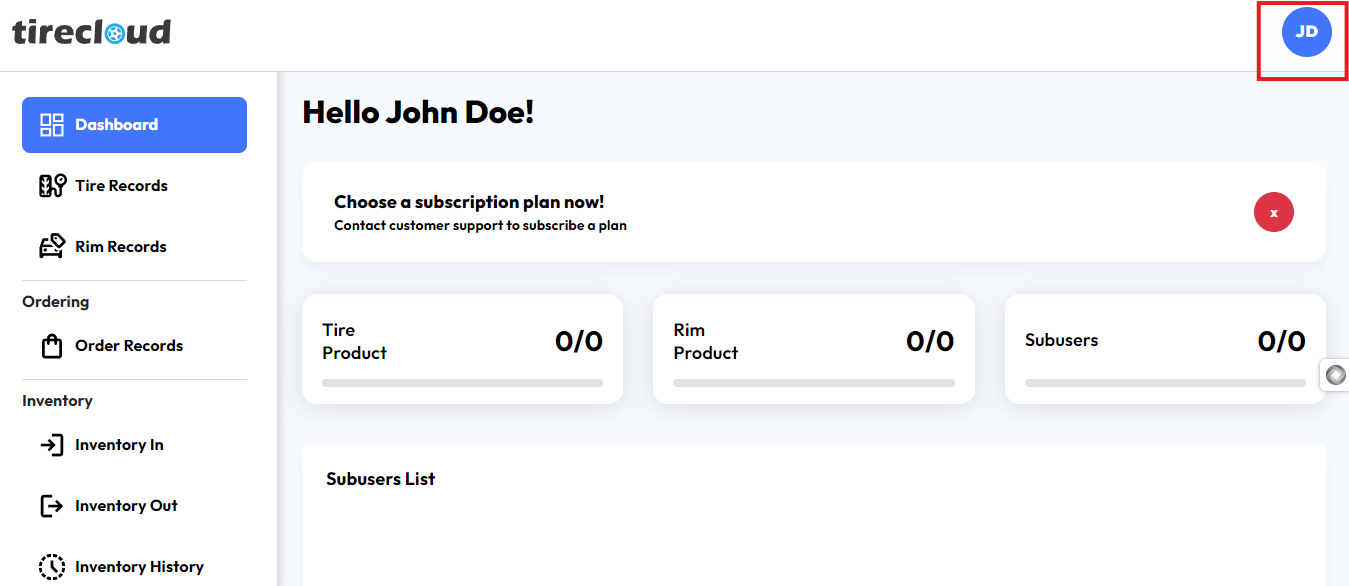Click the Rim Records car icon
The image size is (1349, 586).
point(52,247)
